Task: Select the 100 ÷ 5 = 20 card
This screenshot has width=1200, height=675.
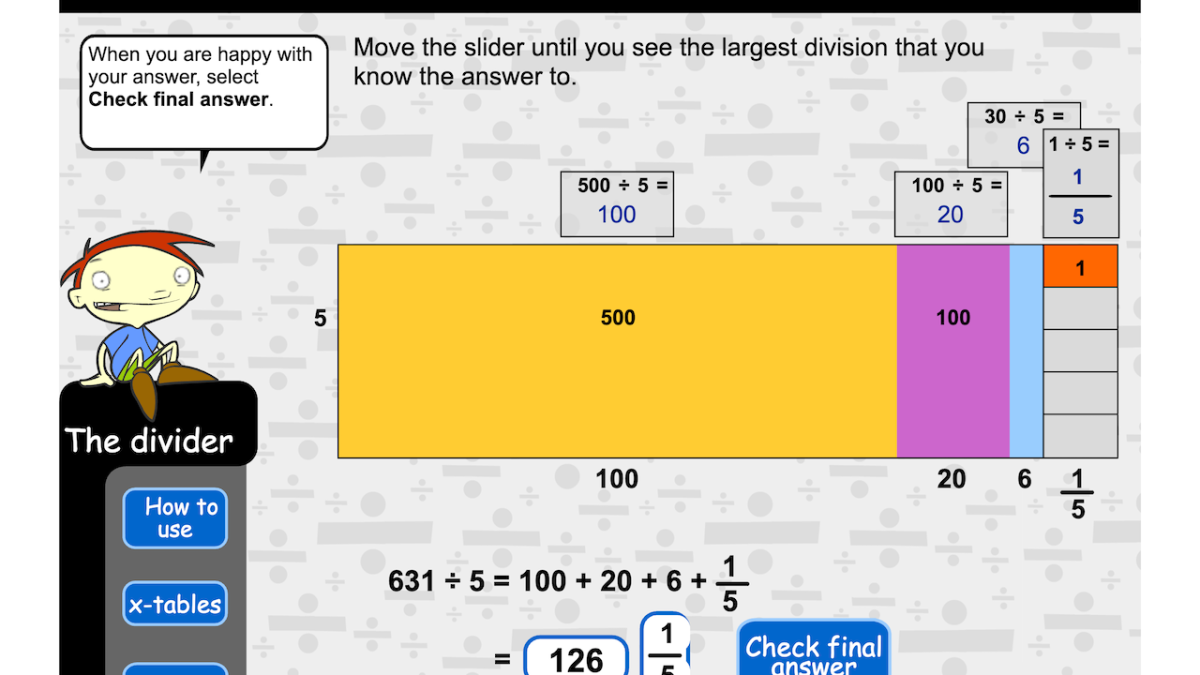Action: 950,203
